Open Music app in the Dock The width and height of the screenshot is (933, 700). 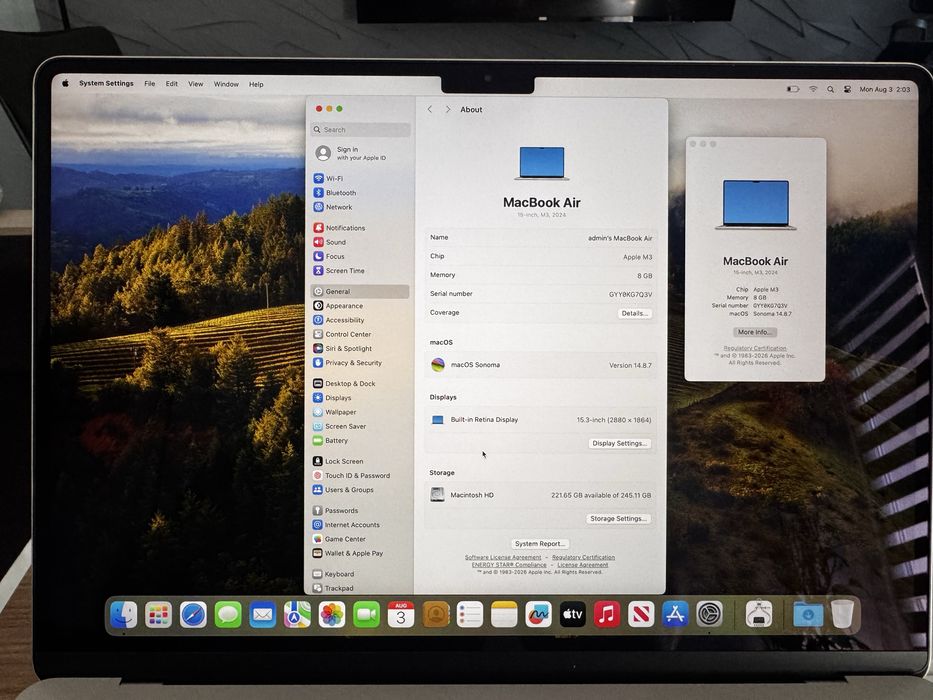[606, 614]
